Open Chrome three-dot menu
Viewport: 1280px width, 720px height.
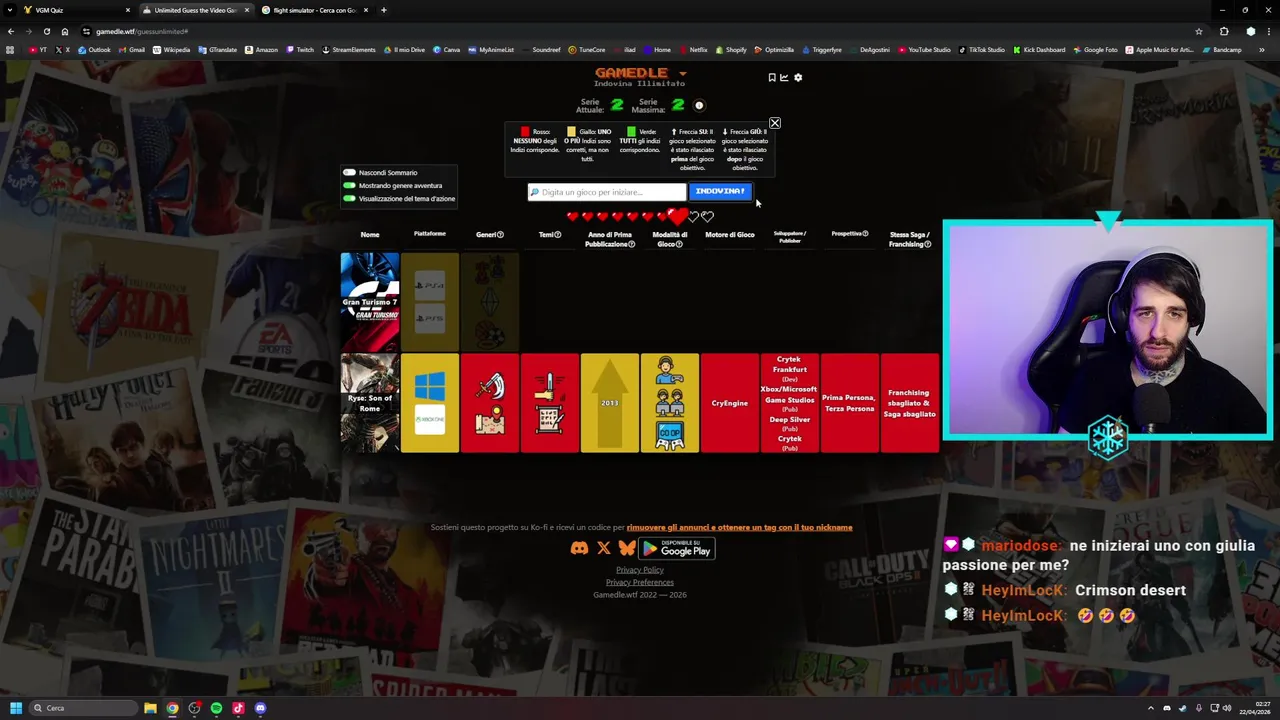point(1269,31)
